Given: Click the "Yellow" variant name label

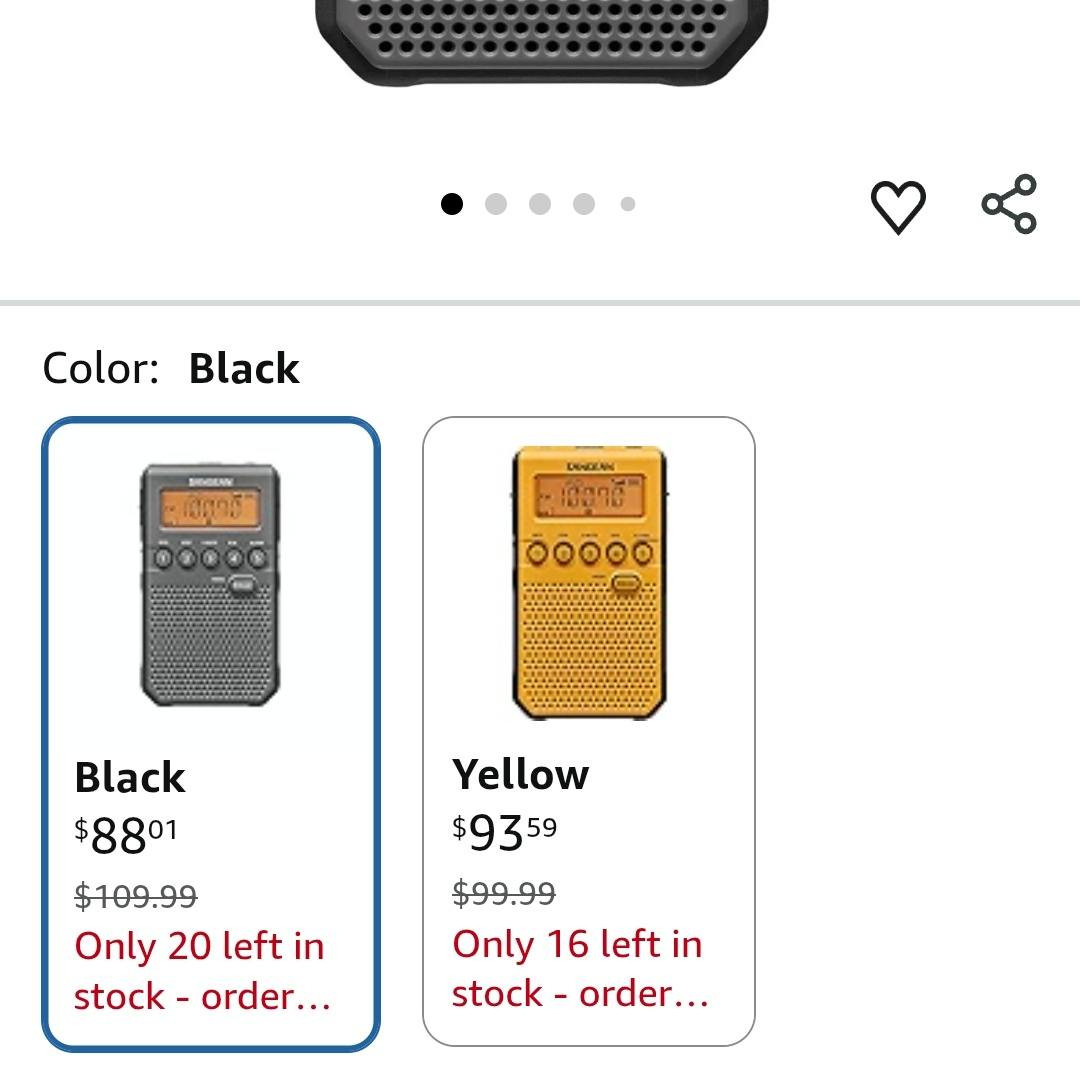Looking at the screenshot, I should tap(520, 774).
